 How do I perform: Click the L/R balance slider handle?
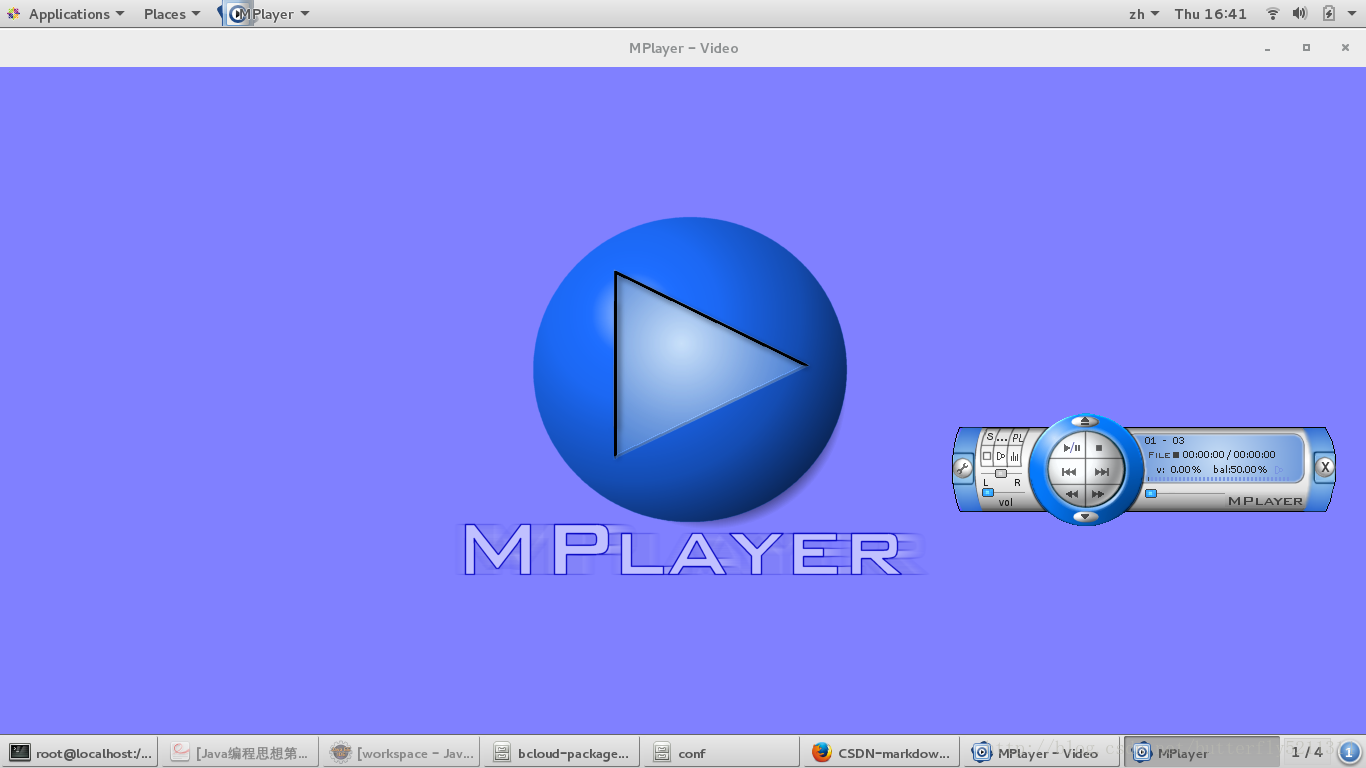click(1001, 473)
